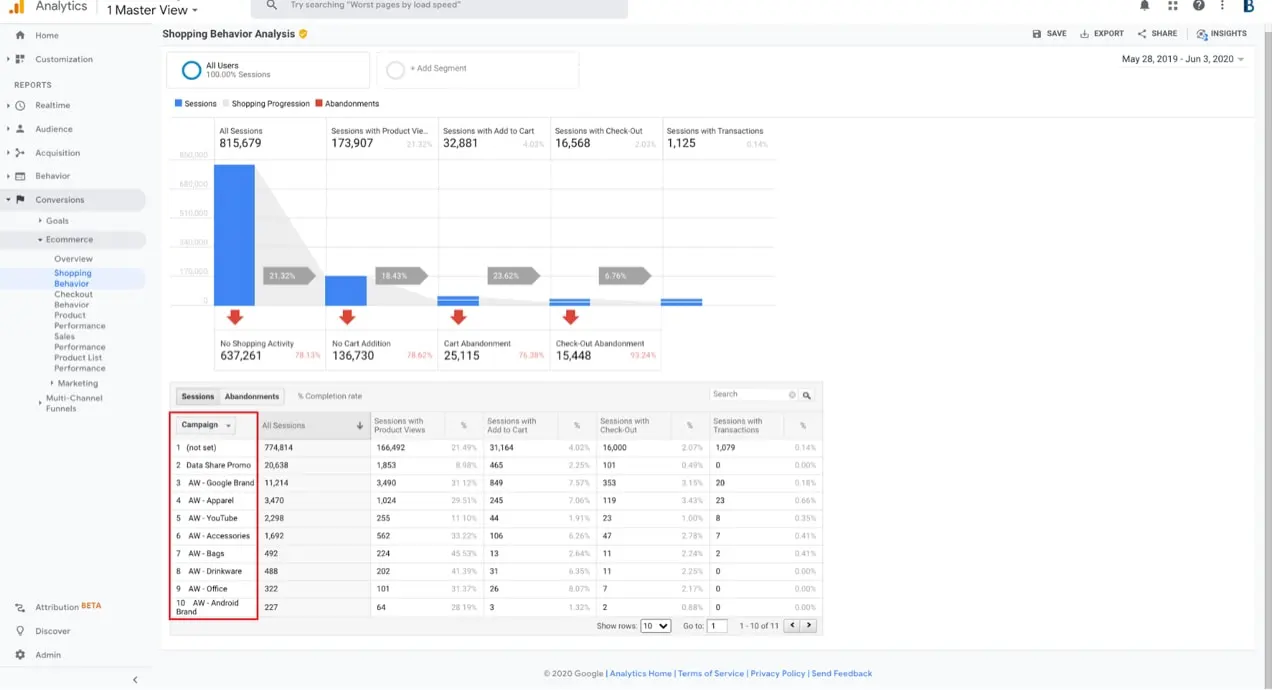Open Checkout Behavior report
The image size is (1272, 690).
pyautogui.click(x=73, y=300)
